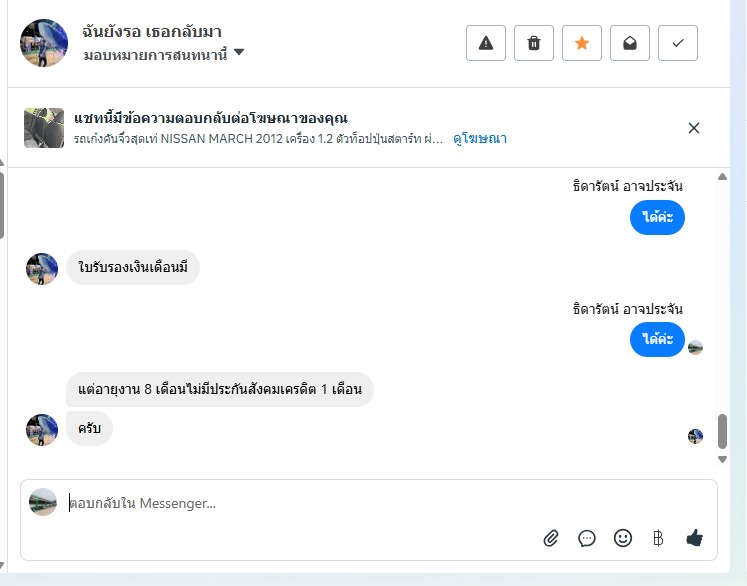This screenshot has height=586, width=747.
Task: Open the ดูโฆษณา ad link
Action: tap(480, 139)
